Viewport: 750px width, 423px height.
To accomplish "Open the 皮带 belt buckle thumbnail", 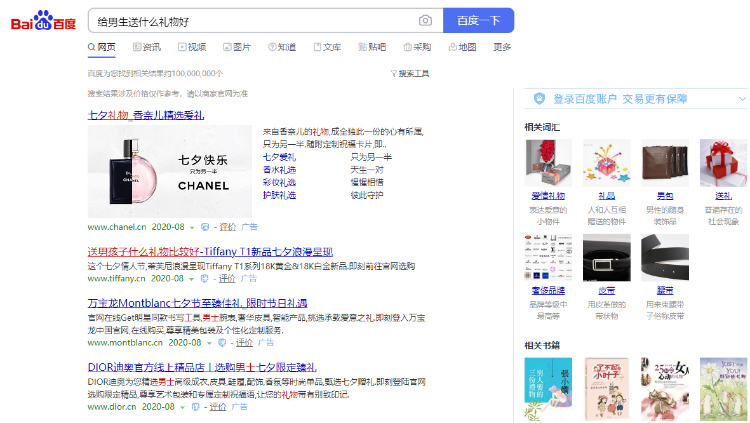I will pos(607,257).
